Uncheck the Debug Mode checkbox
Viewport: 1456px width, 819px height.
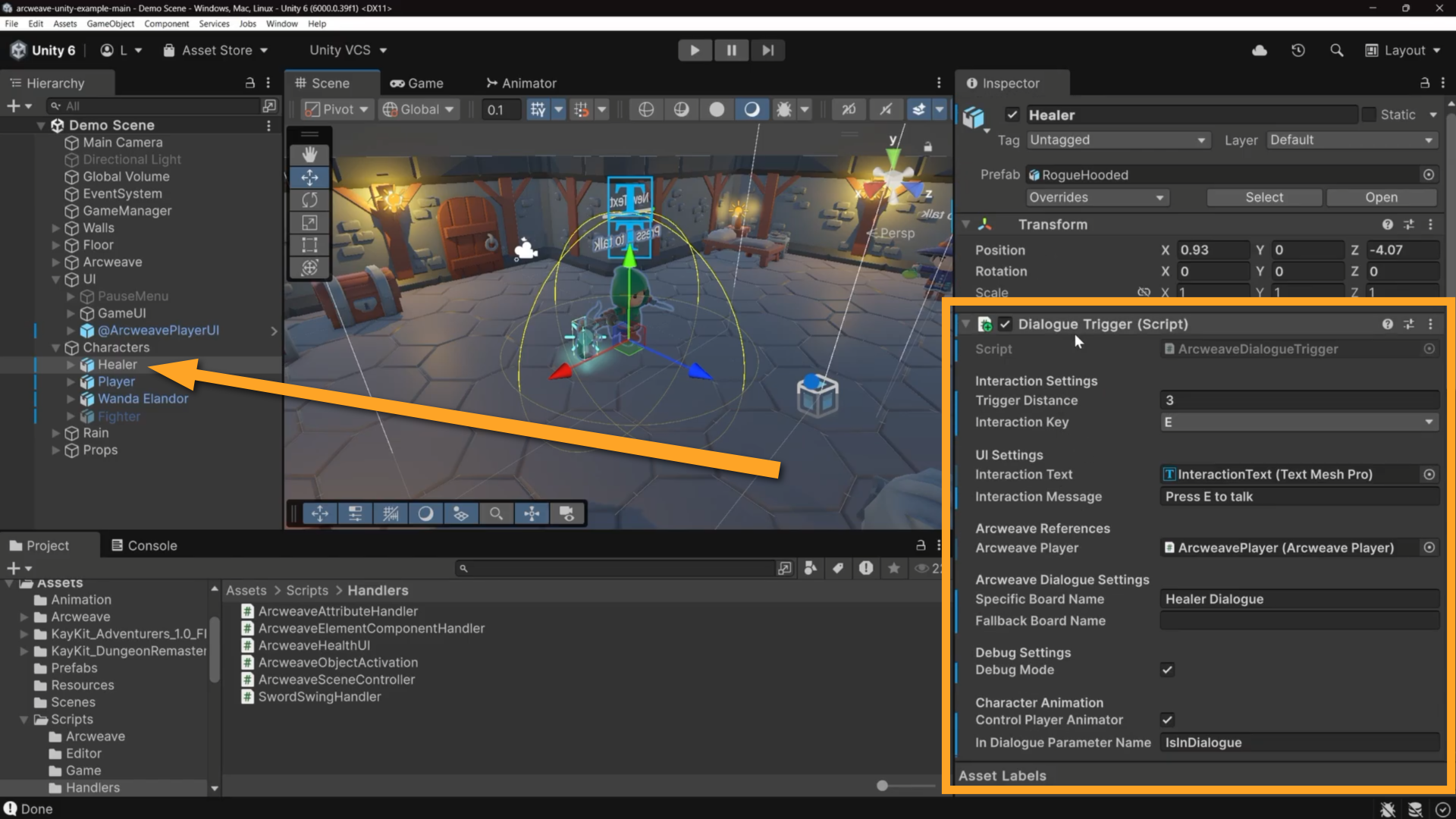(x=1168, y=670)
